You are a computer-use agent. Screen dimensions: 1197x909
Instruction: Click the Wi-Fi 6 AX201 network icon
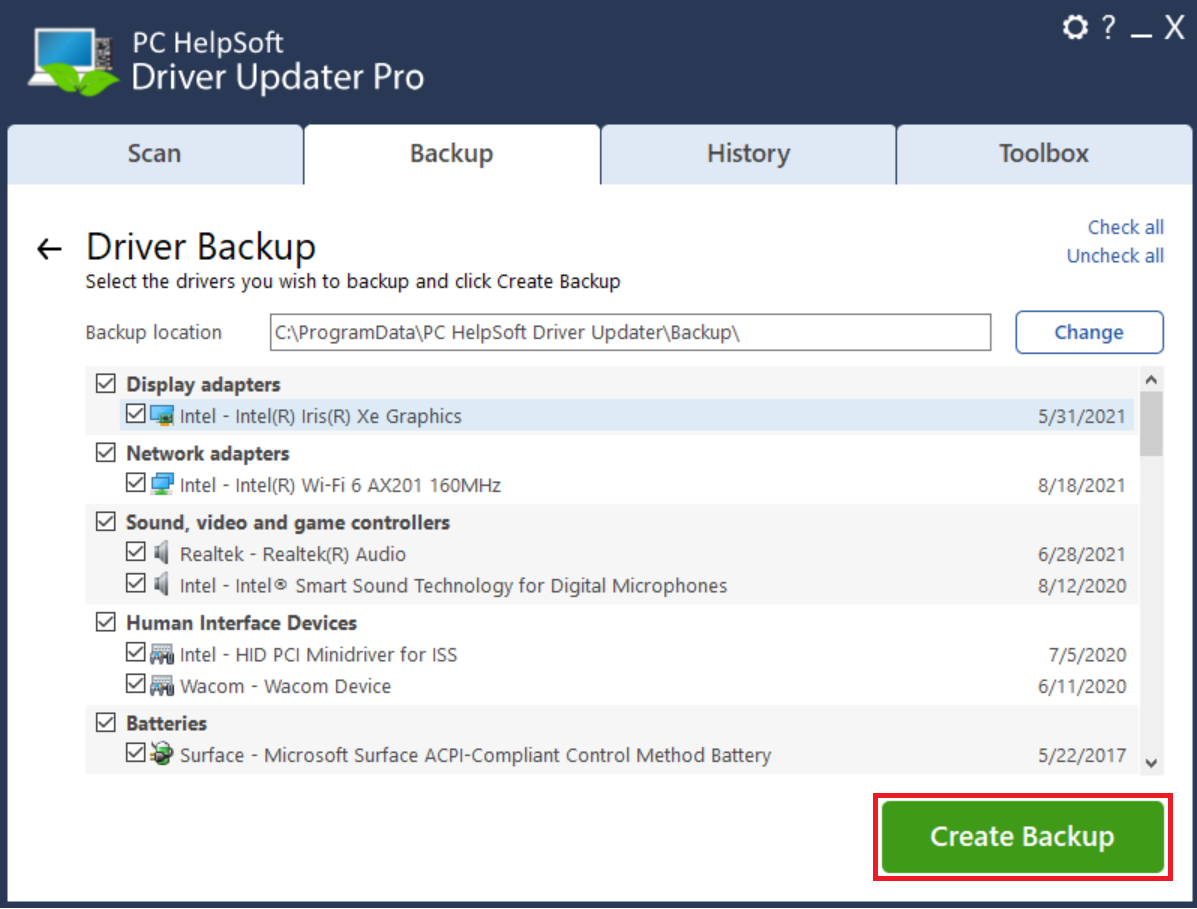pyautogui.click(x=162, y=484)
